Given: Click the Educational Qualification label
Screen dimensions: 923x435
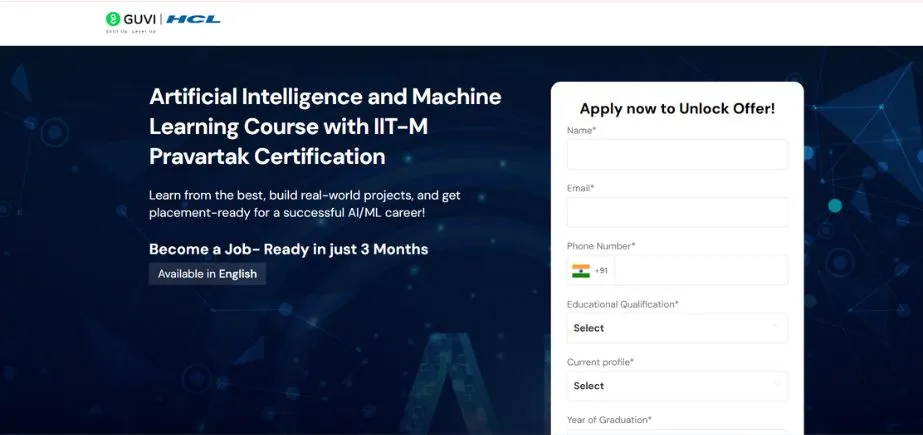Looking at the screenshot, I should 622,304.
